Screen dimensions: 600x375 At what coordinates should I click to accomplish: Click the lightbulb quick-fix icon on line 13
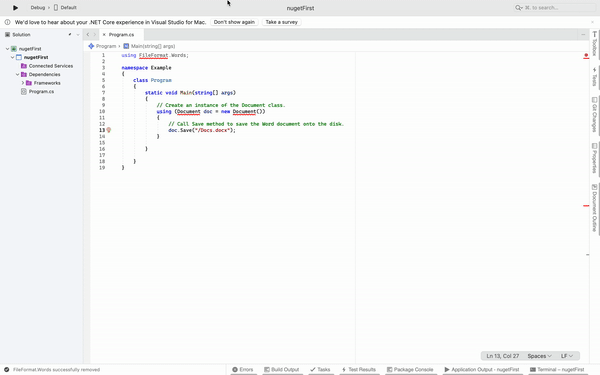[109, 130]
